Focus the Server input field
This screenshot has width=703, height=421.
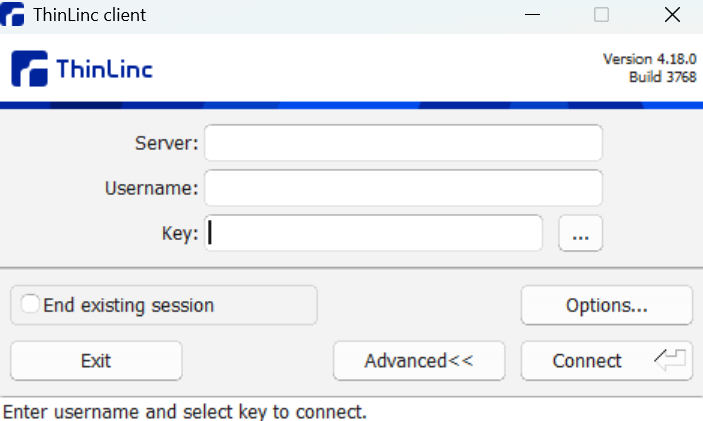click(403, 143)
